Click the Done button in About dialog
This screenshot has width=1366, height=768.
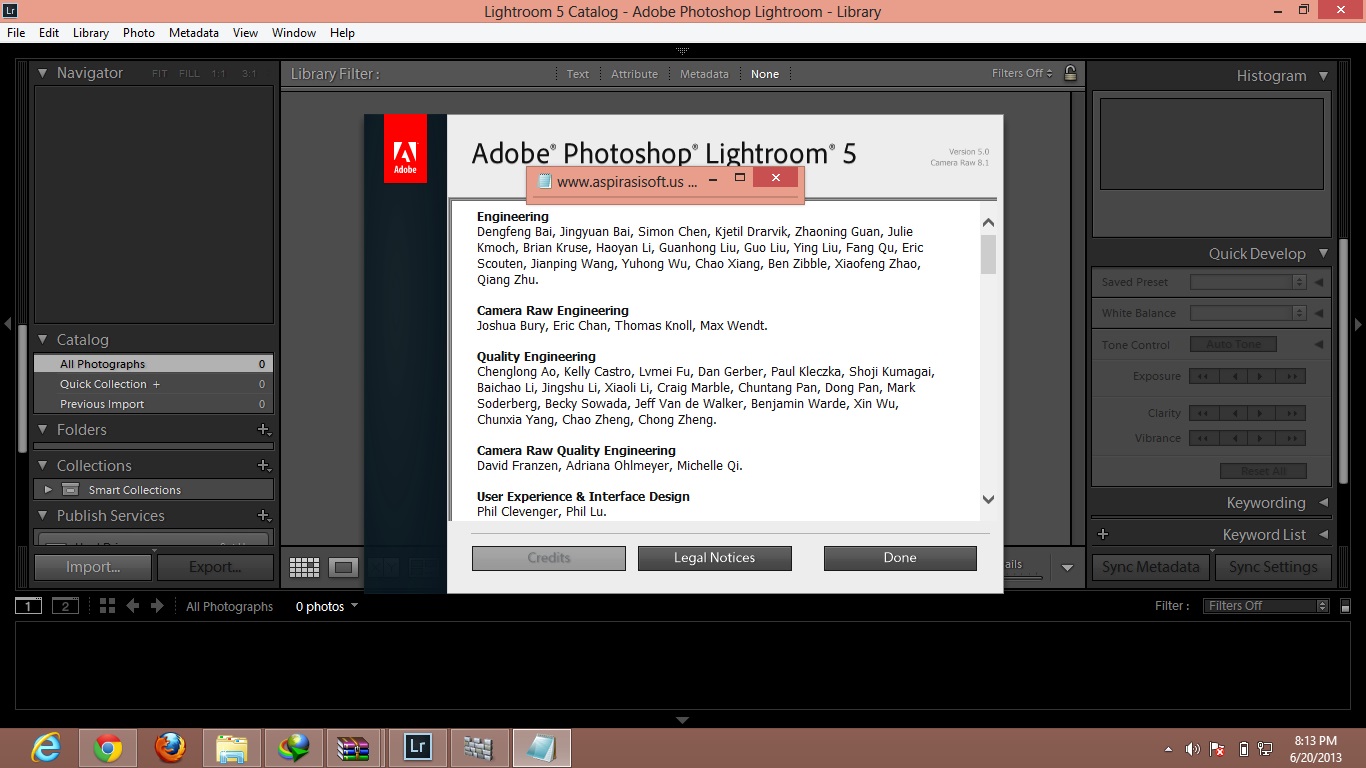(900, 558)
